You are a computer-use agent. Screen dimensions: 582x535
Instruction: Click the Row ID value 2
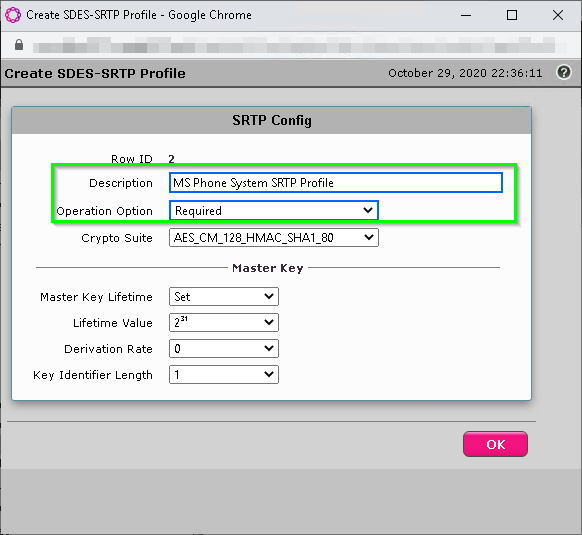tap(171, 159)
